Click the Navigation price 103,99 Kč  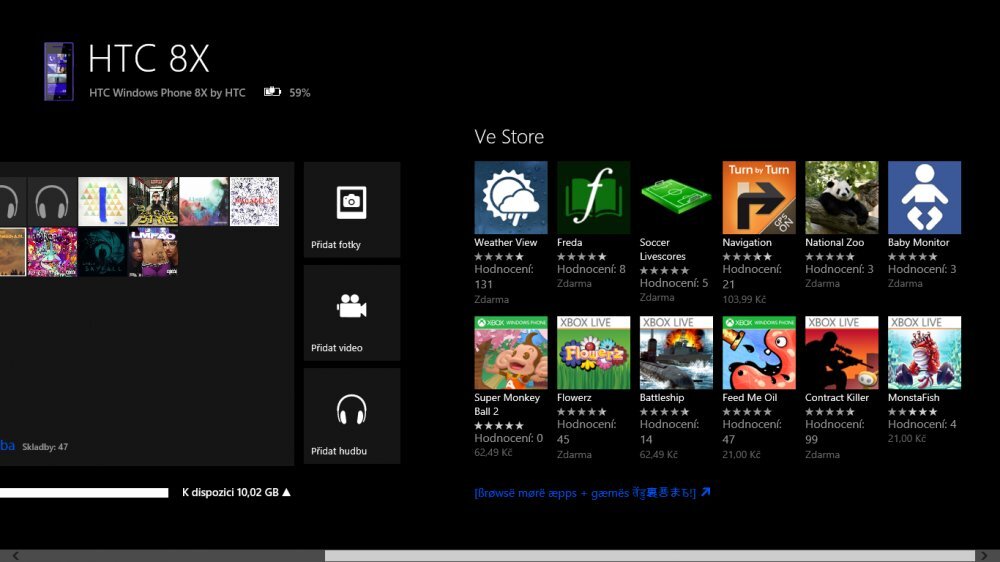(x=744, y=299)
